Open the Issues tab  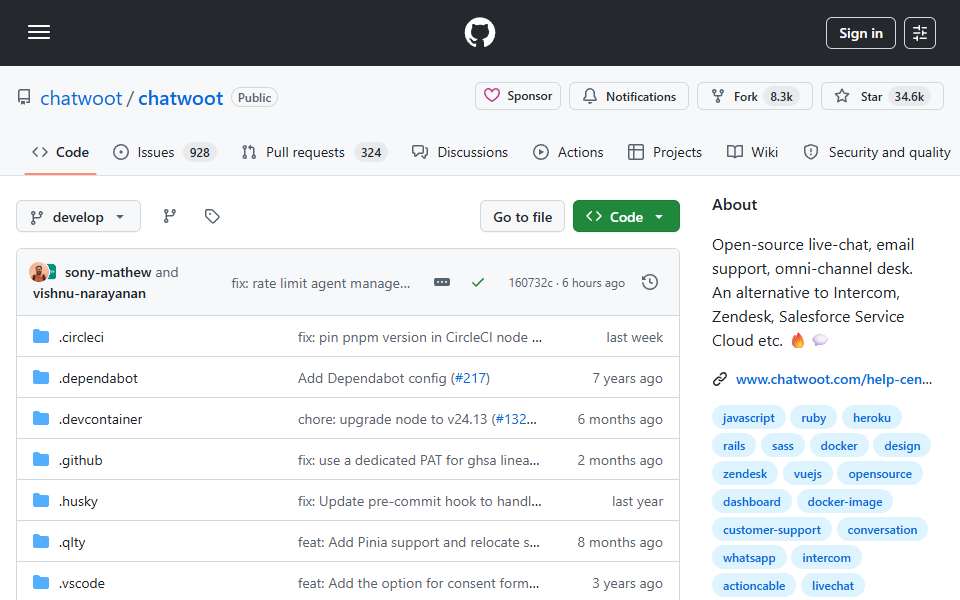[164, 152]
